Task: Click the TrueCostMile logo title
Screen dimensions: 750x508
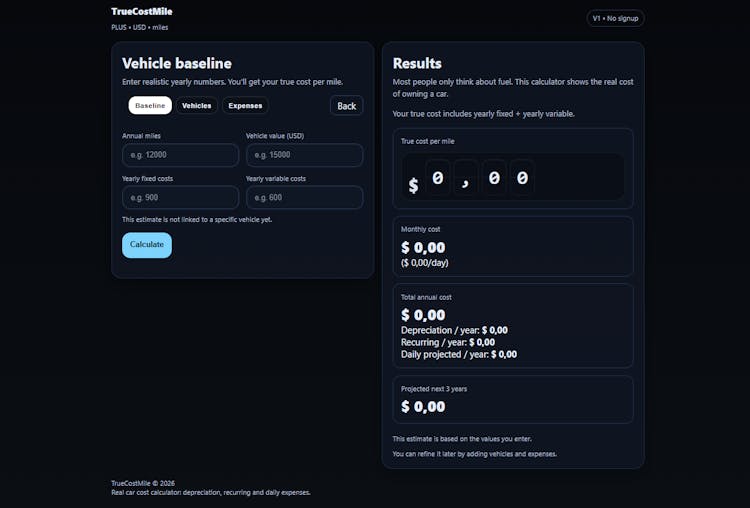Action: 141,12
